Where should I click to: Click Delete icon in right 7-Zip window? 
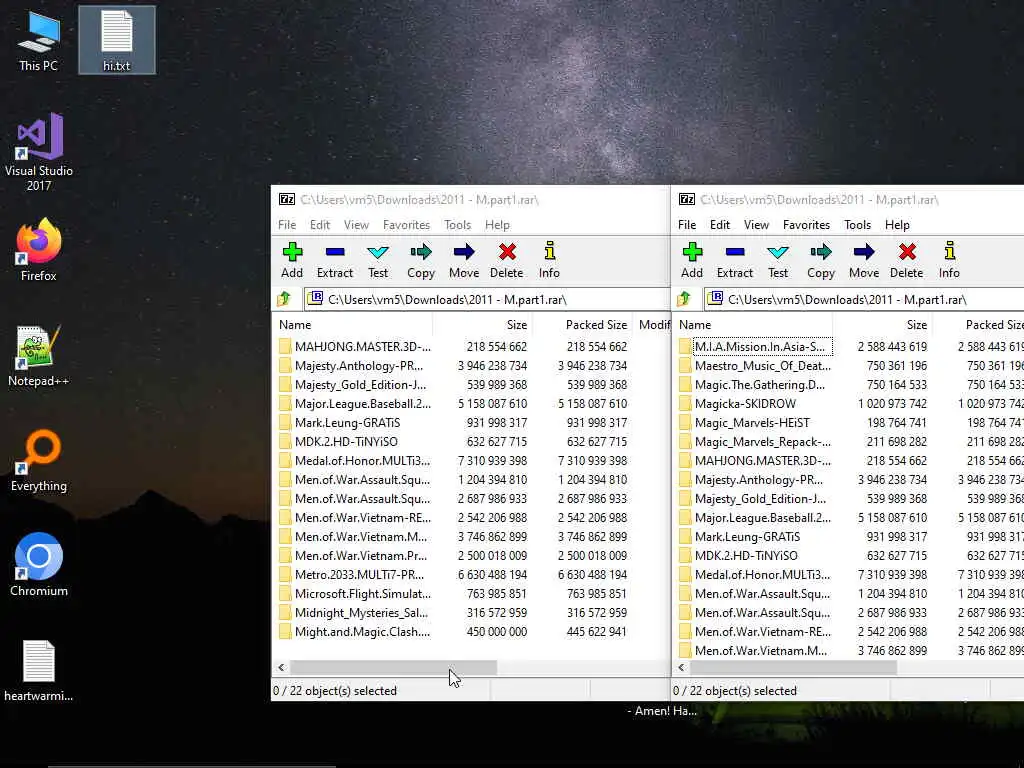pos(906,252)
